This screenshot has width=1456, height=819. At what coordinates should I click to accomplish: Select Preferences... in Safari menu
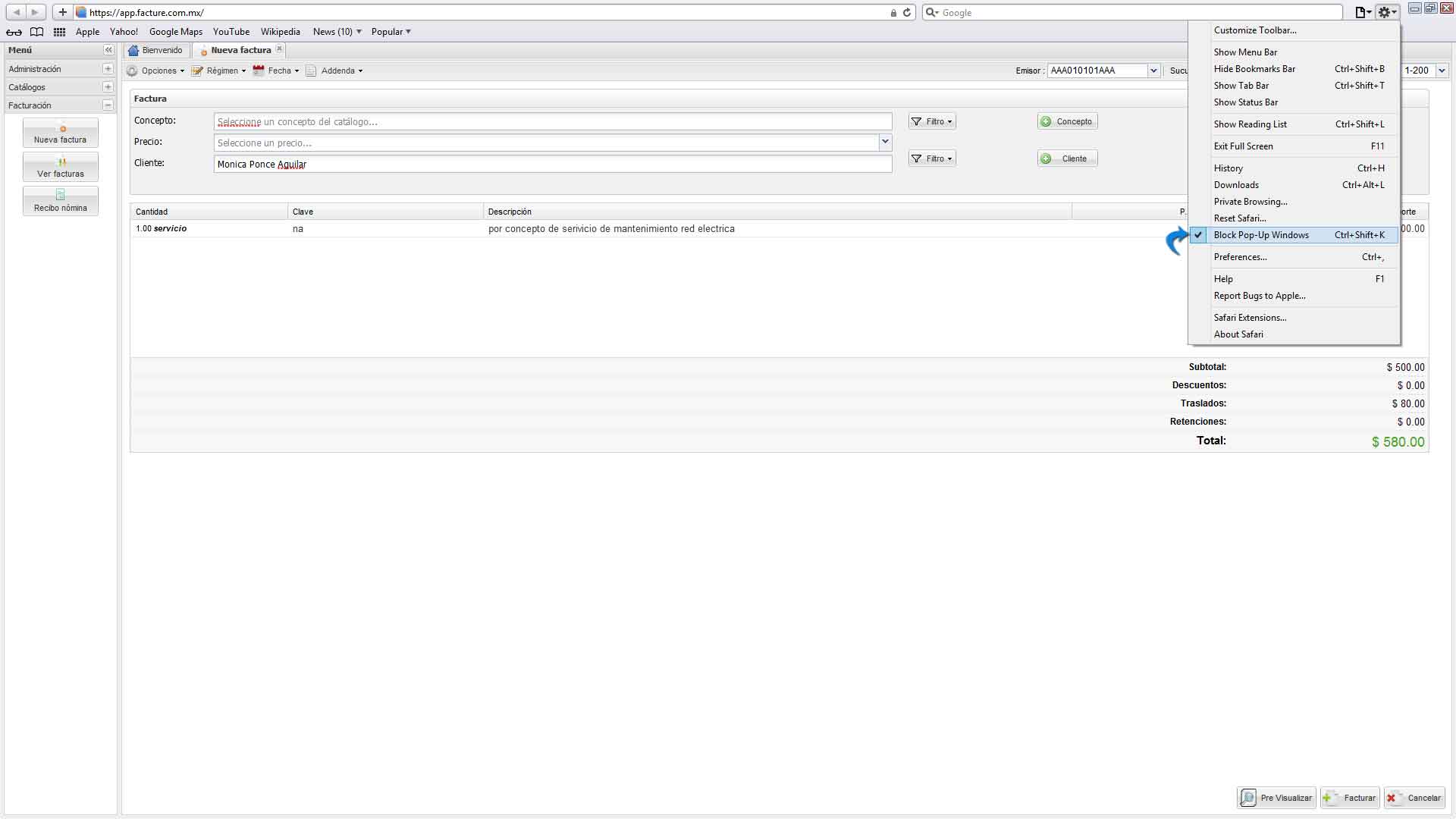point(1240,257)
